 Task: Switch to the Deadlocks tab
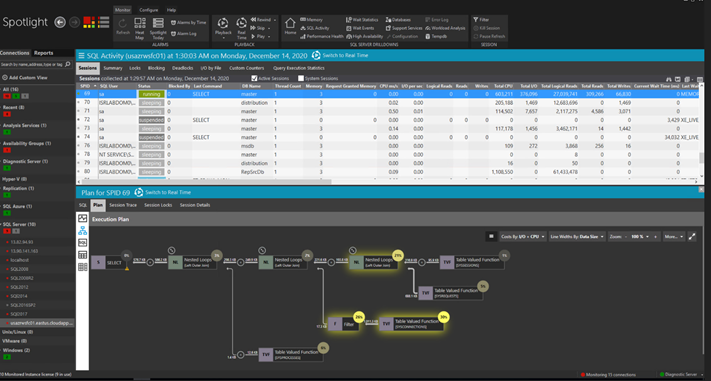[182, 68]
